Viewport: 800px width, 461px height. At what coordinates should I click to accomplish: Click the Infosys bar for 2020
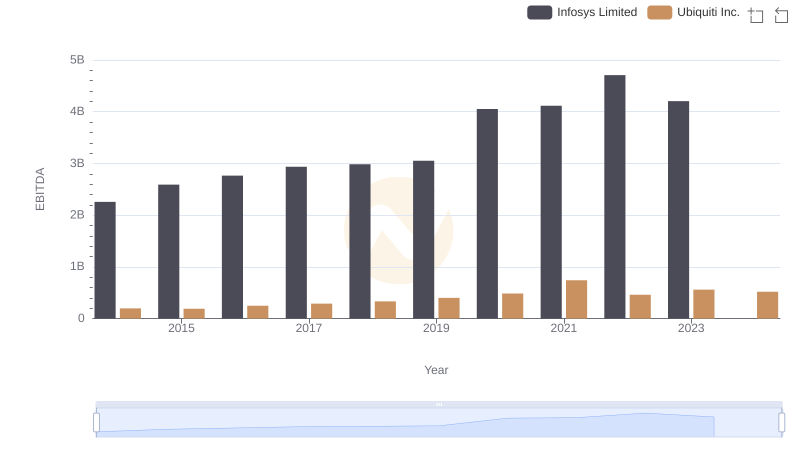[x=487, y=214]
